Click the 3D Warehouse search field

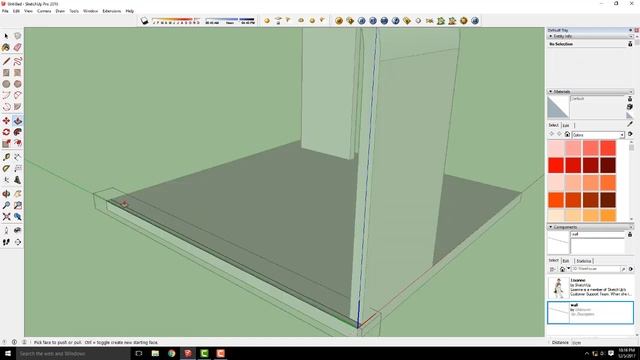[x=596, y=269]
